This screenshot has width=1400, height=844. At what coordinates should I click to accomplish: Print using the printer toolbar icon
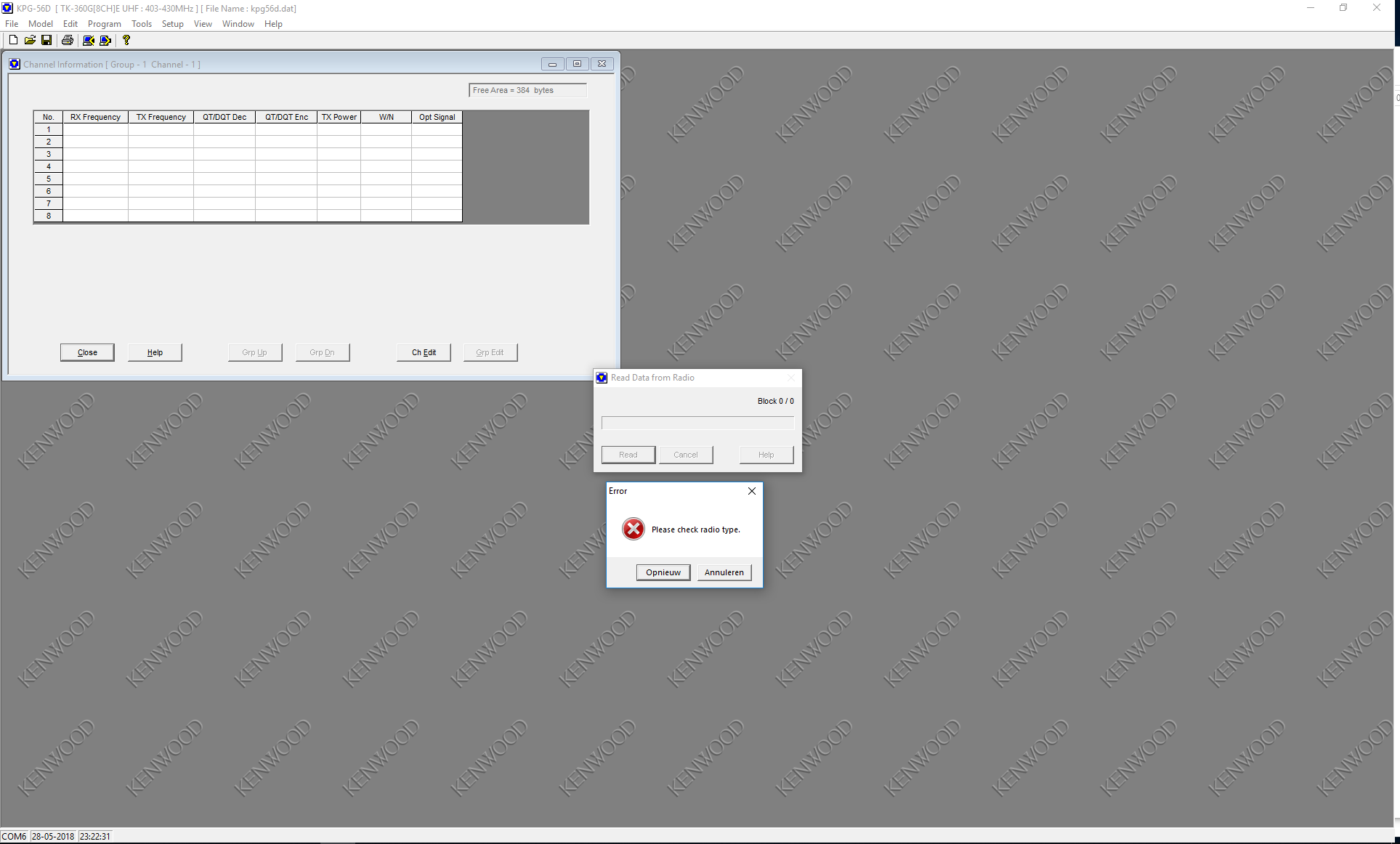(68, 40)
